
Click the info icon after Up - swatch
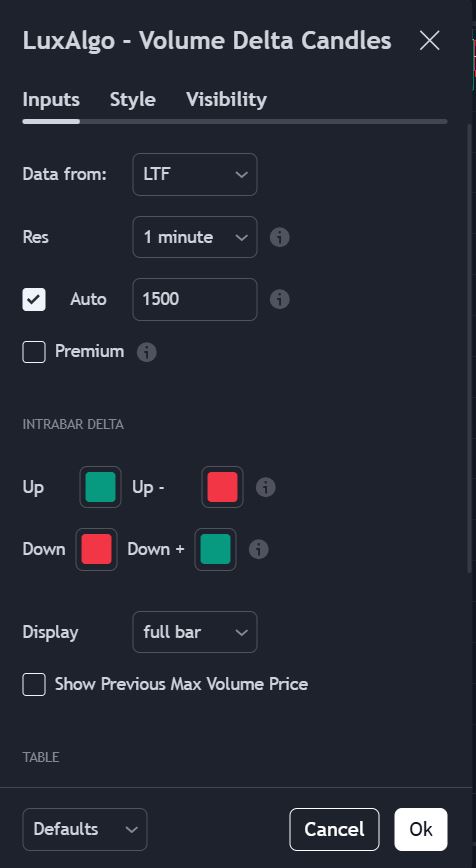(266, 487)
